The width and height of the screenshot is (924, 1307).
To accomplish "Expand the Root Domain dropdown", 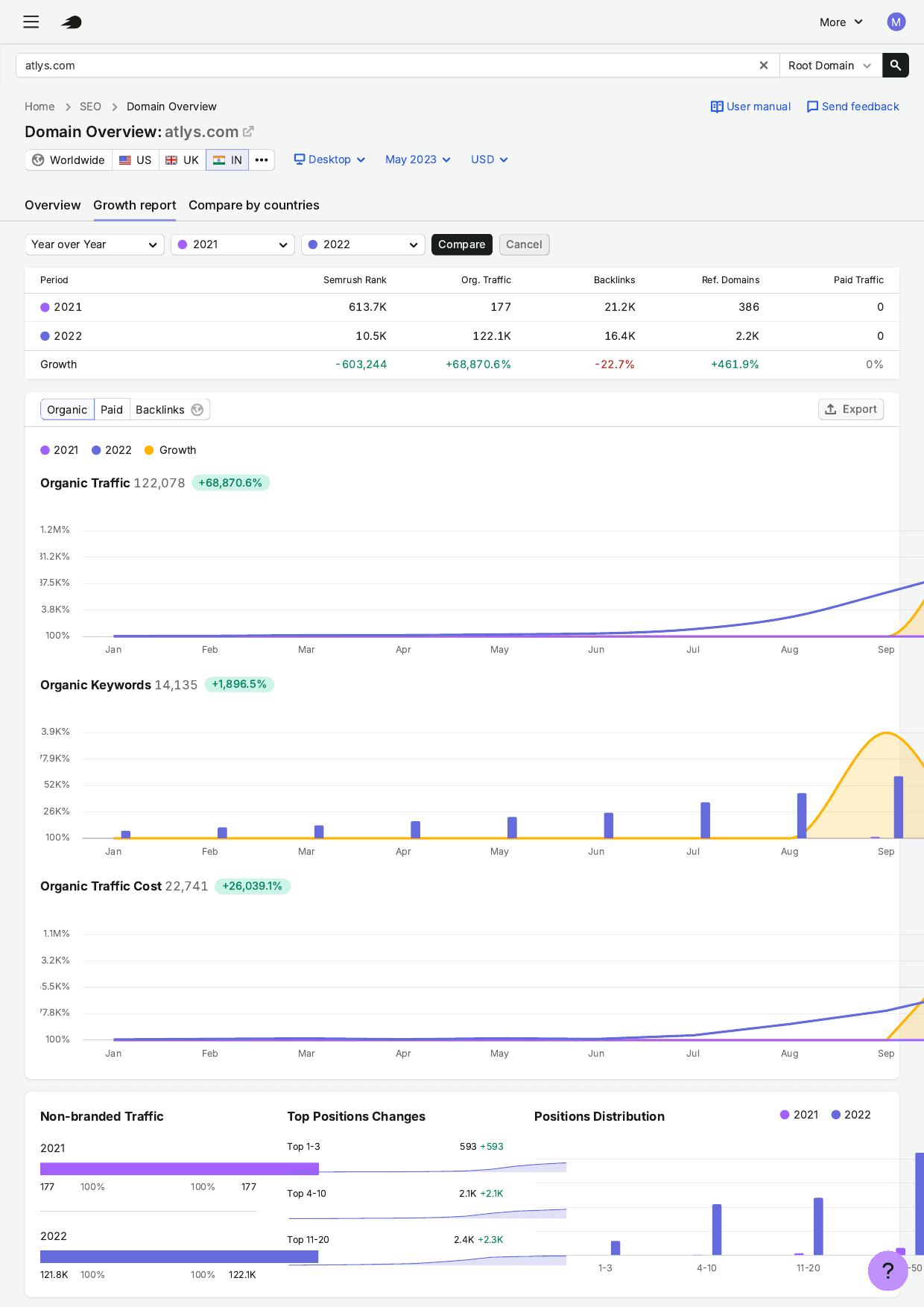I will (x=830, y=66).
